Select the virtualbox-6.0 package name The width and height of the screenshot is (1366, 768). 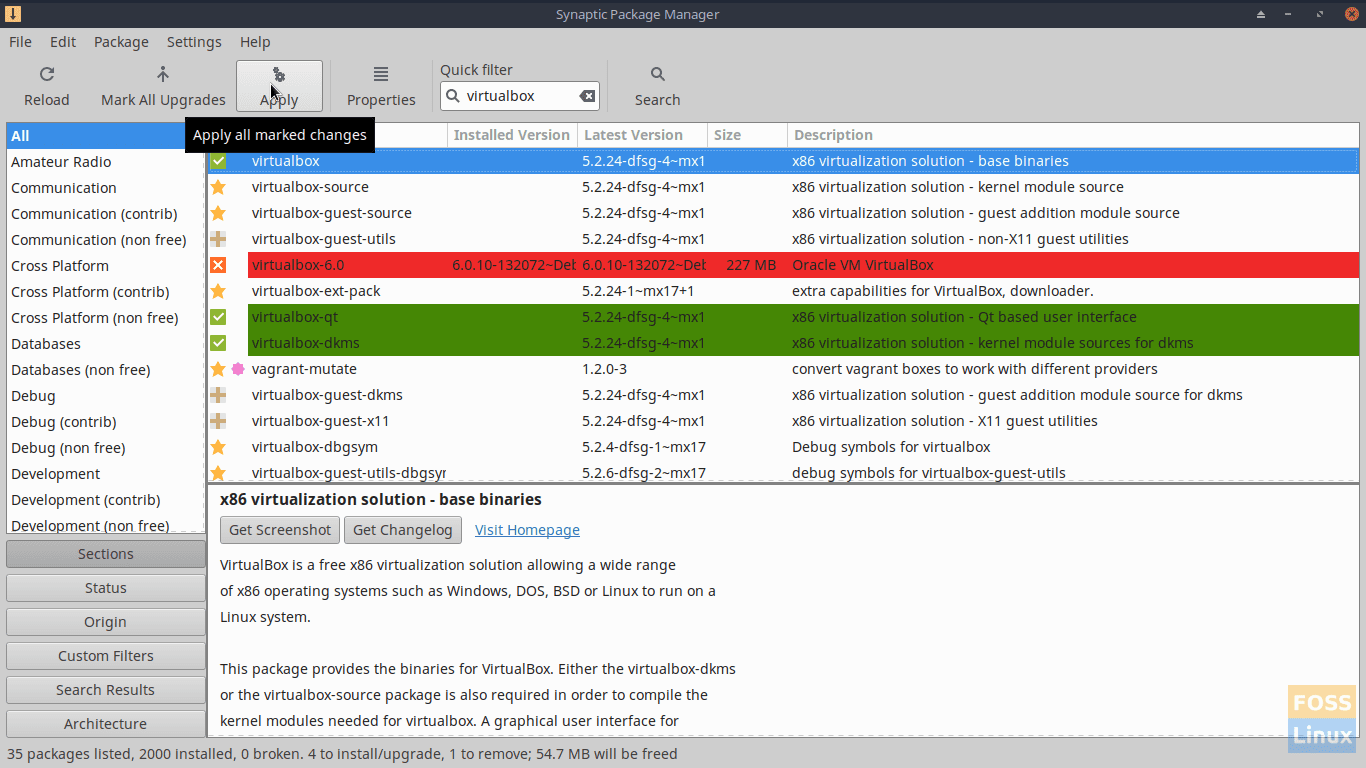point(298,265)
